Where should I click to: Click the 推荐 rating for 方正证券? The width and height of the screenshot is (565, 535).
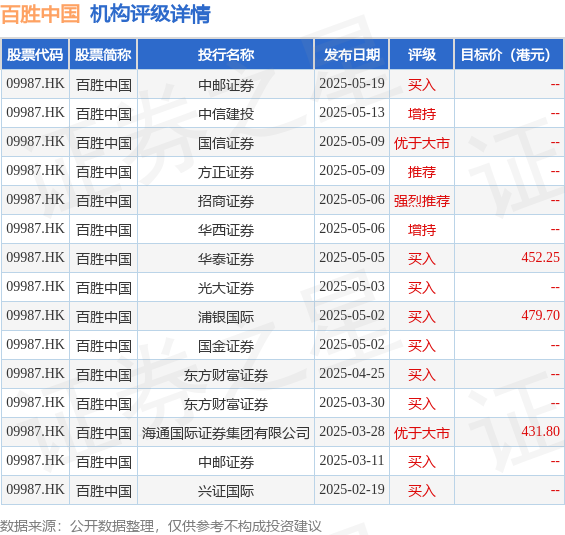point(422,172)
